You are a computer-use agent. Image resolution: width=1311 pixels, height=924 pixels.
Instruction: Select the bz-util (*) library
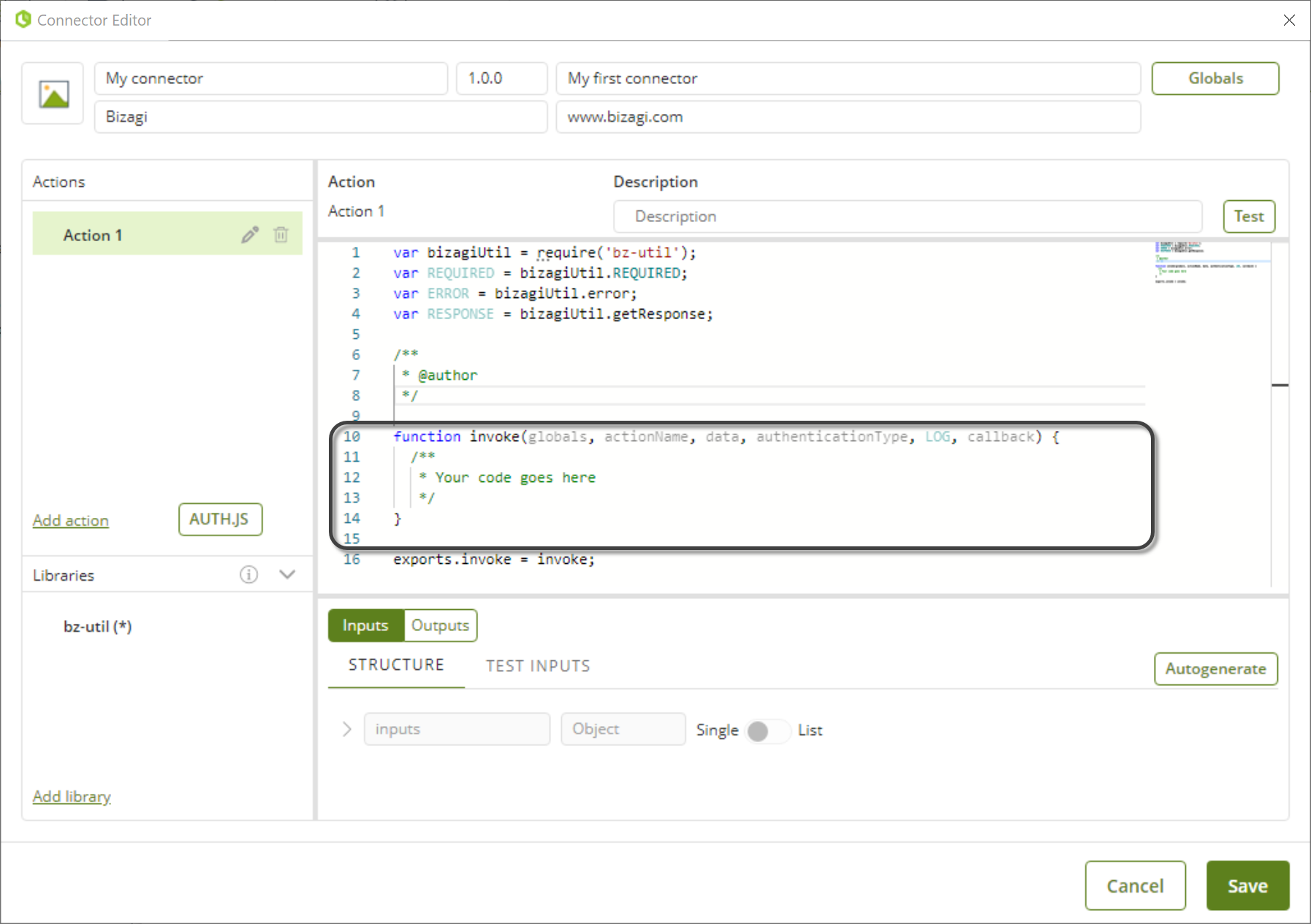point(97,627)
